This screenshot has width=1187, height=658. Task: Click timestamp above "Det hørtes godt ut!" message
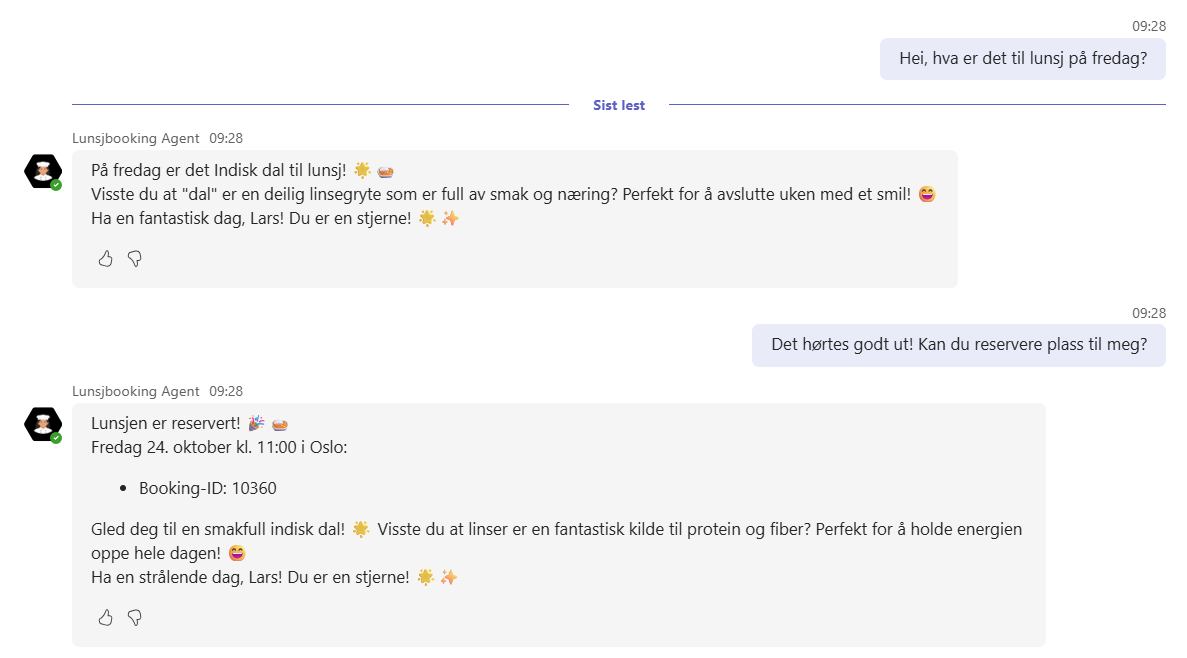[1148, 313]
